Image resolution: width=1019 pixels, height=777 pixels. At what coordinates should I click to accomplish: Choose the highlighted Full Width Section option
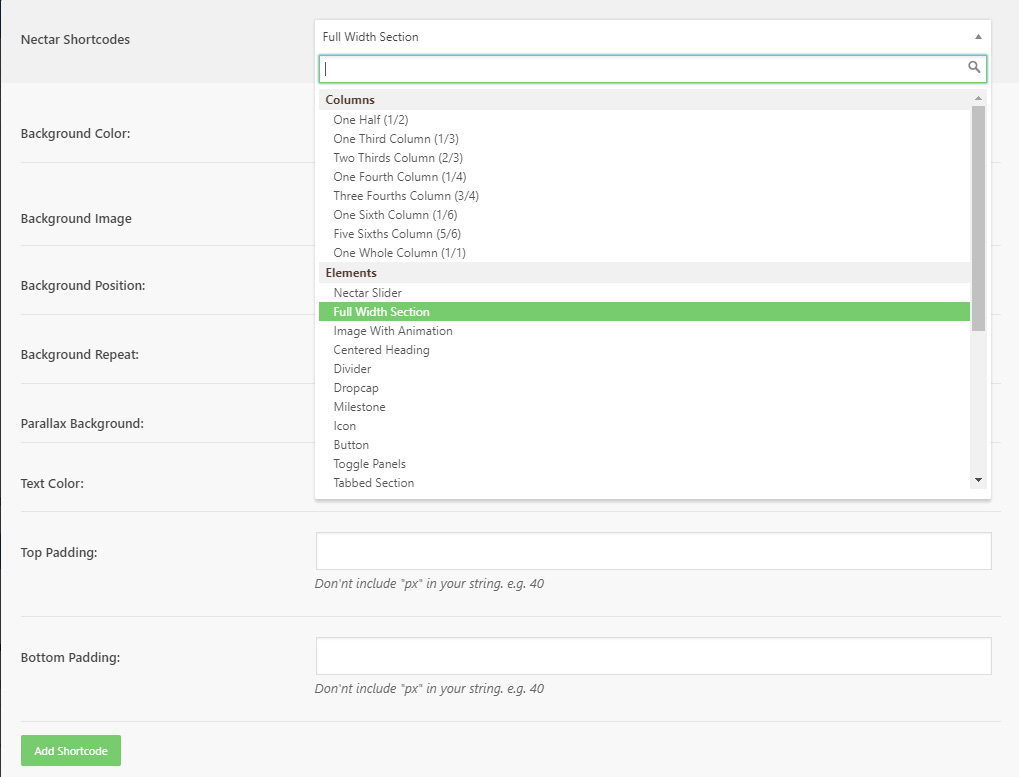[381, 312]
